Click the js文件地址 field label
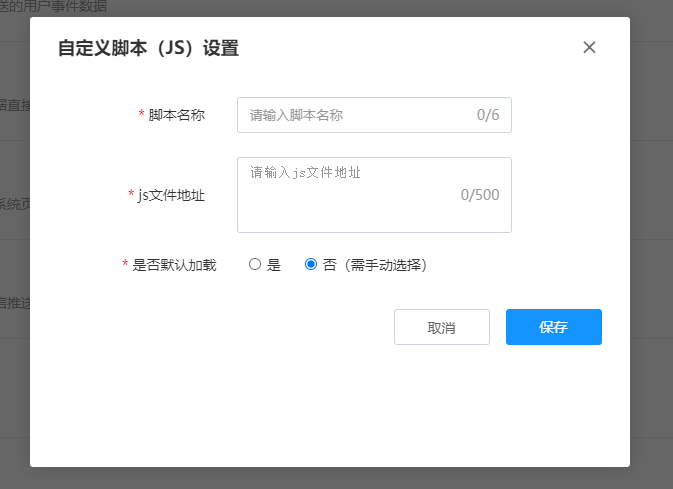This screenshot has width=673, height=489. [x=172, y=195]
